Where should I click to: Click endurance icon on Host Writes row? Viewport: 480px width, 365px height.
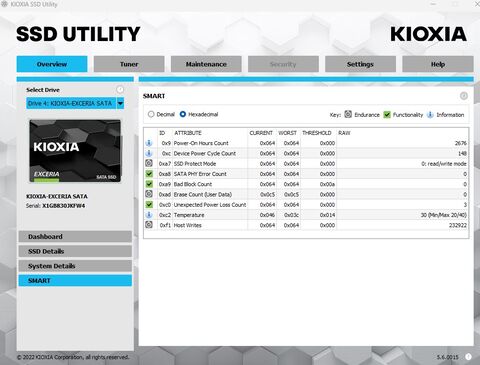click(149, 225)
